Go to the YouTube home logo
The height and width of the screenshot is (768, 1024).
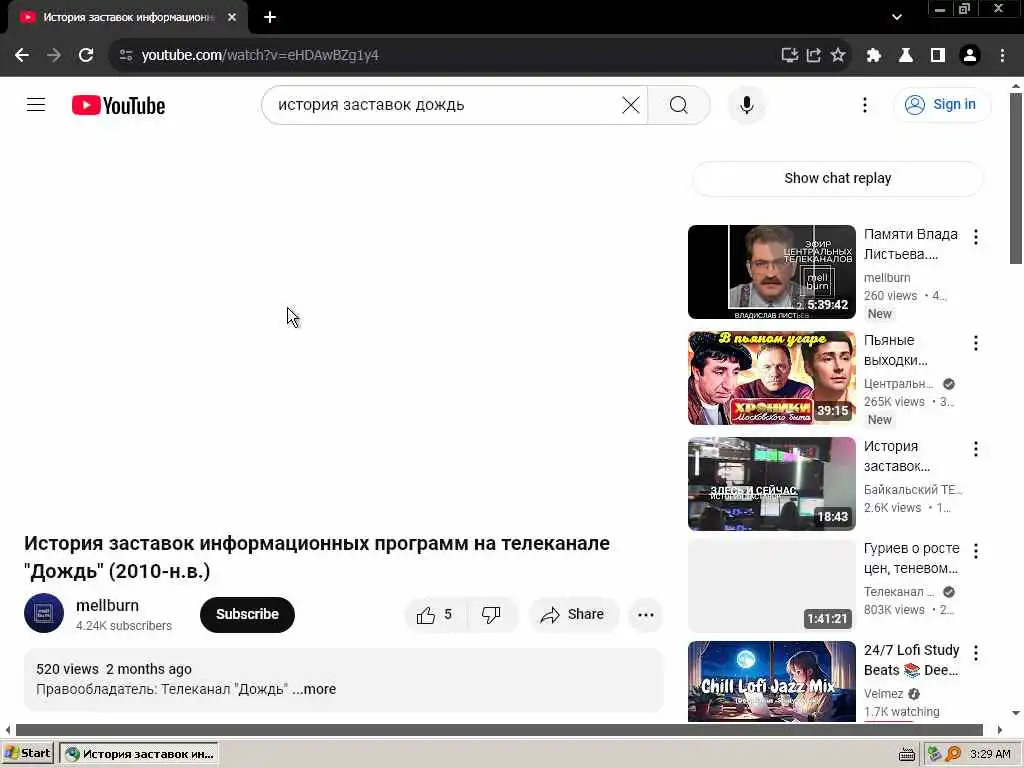118,105
